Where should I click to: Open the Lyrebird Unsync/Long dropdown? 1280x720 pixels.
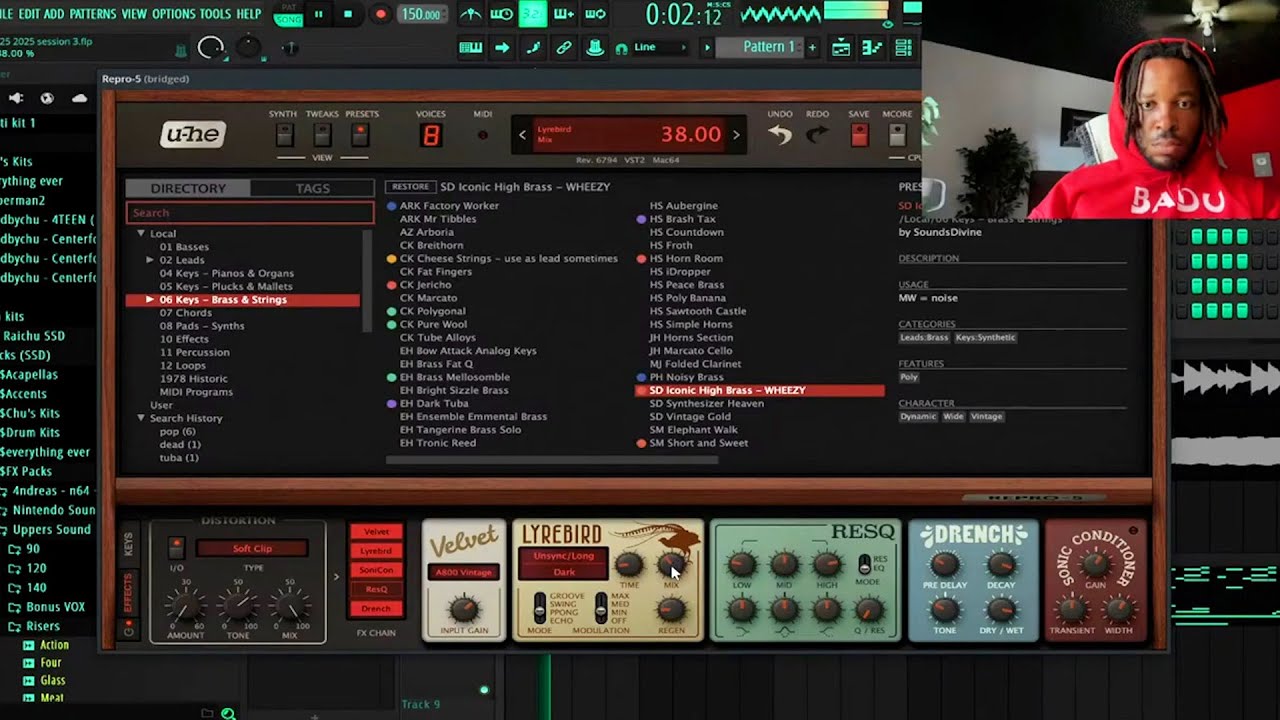click(x=564, y=556)
